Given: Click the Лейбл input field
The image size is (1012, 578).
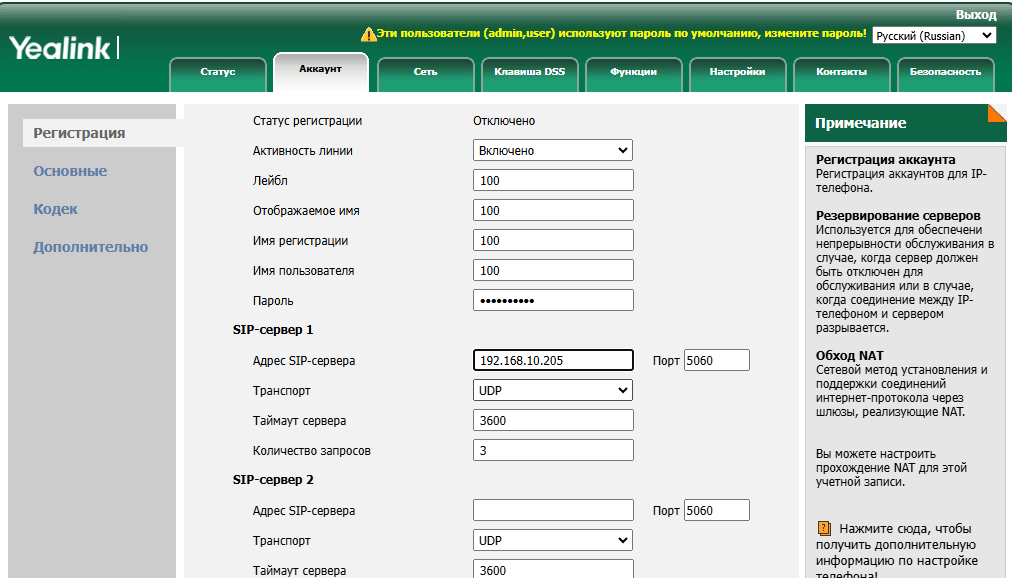Looking at the screenshot, I should (x=553, y=181).
